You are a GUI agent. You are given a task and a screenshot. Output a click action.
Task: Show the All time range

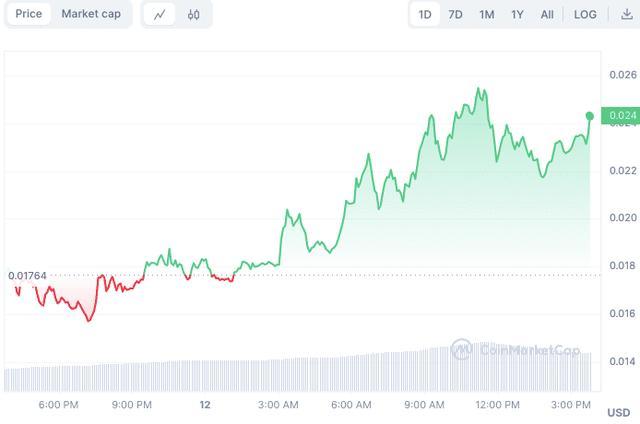coord(547,15)
